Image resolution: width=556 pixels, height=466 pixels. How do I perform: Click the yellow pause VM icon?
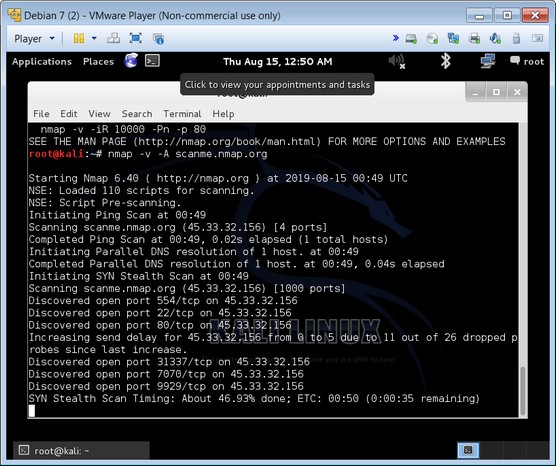[x=79, y=38]
